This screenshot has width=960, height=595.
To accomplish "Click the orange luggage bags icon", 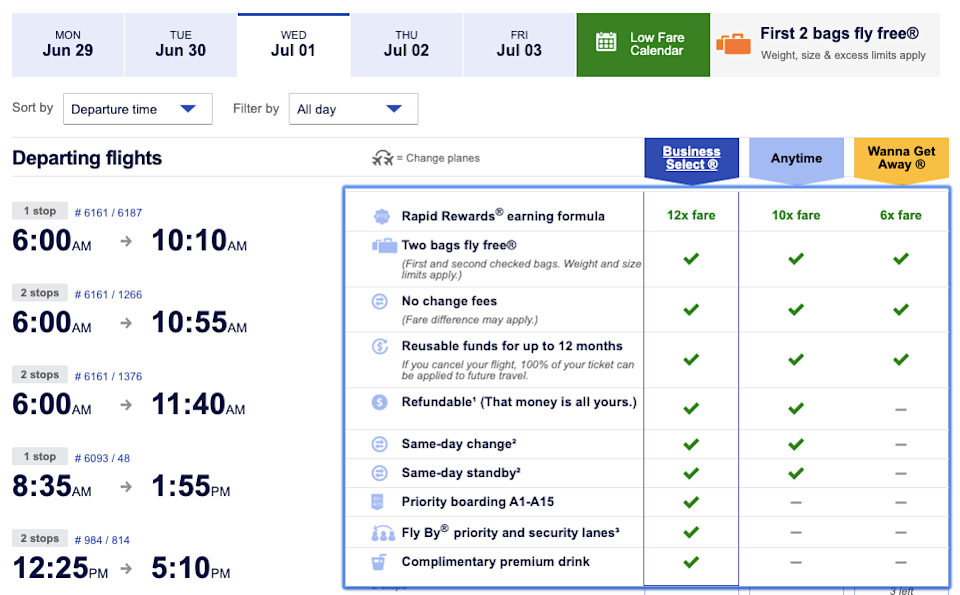I will pyautogui.click(x=733, y=44).
